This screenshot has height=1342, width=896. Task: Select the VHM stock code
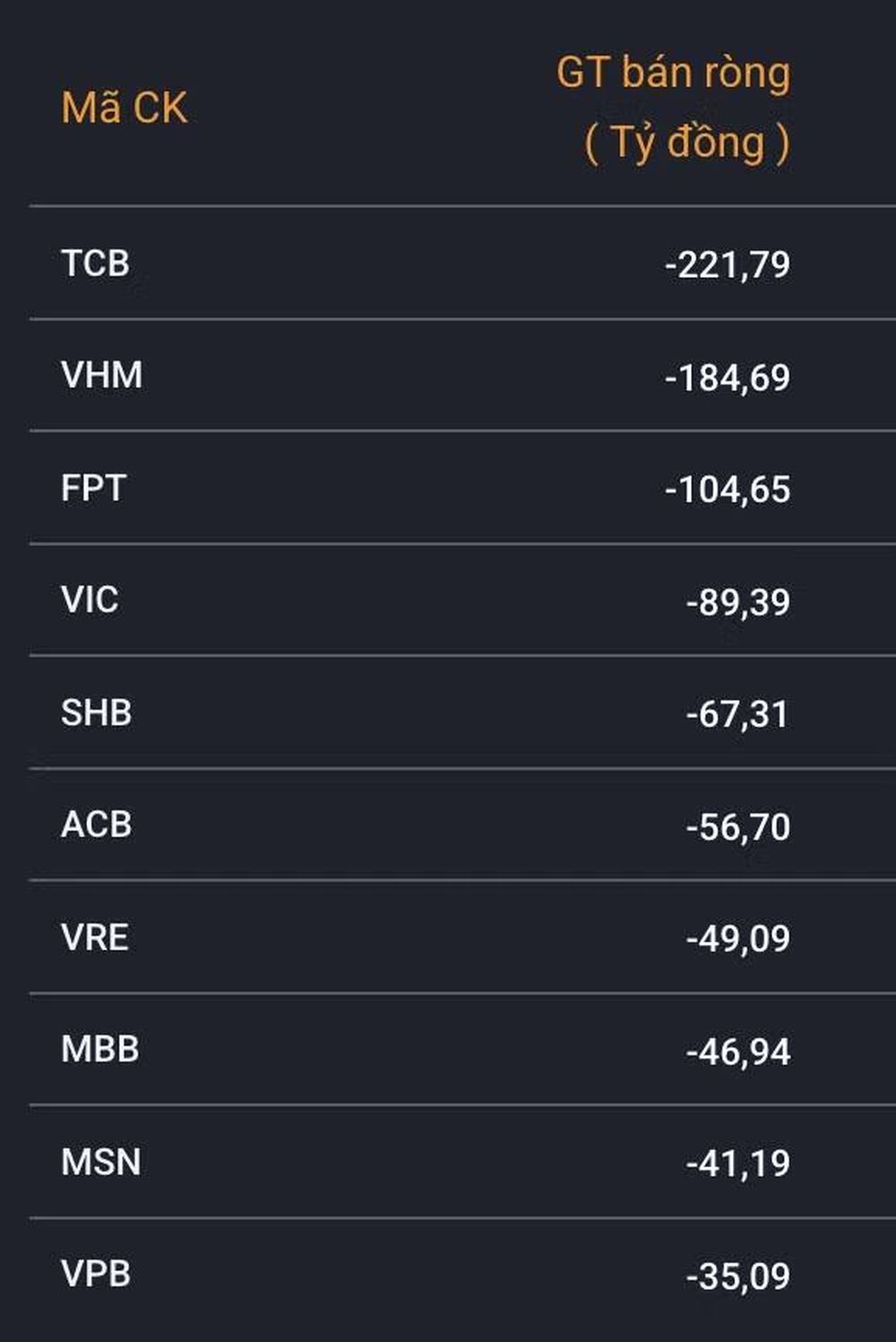coord(101,375)
